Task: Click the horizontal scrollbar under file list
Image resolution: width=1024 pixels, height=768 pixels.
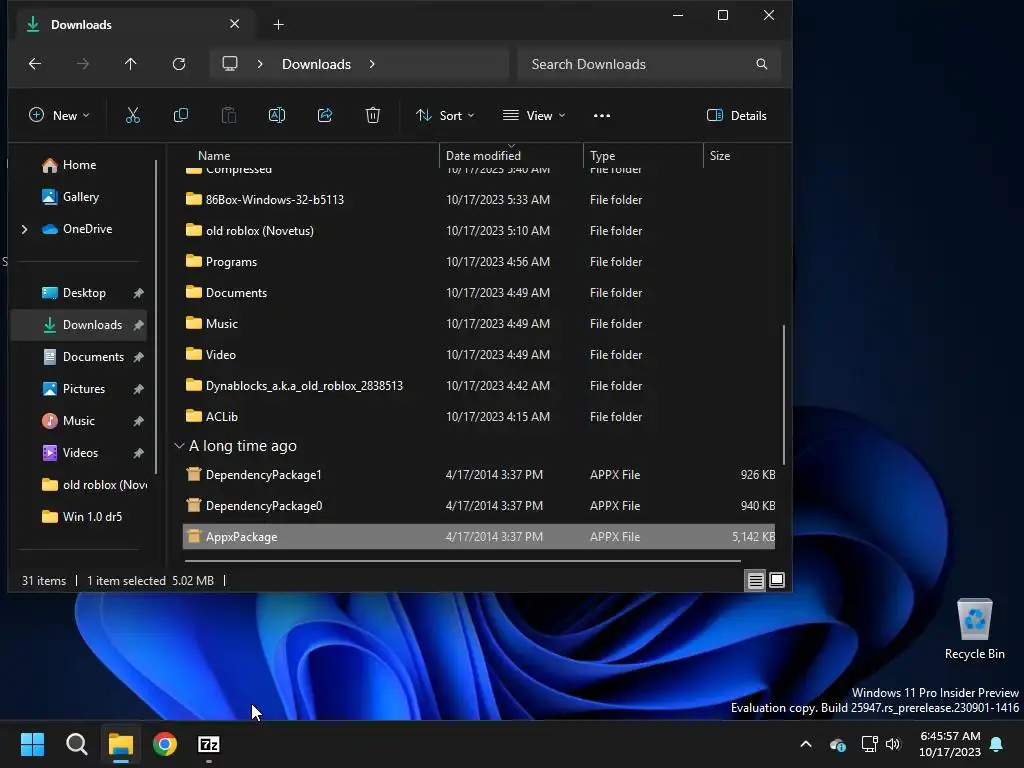Action: click(x=462, y=560)
